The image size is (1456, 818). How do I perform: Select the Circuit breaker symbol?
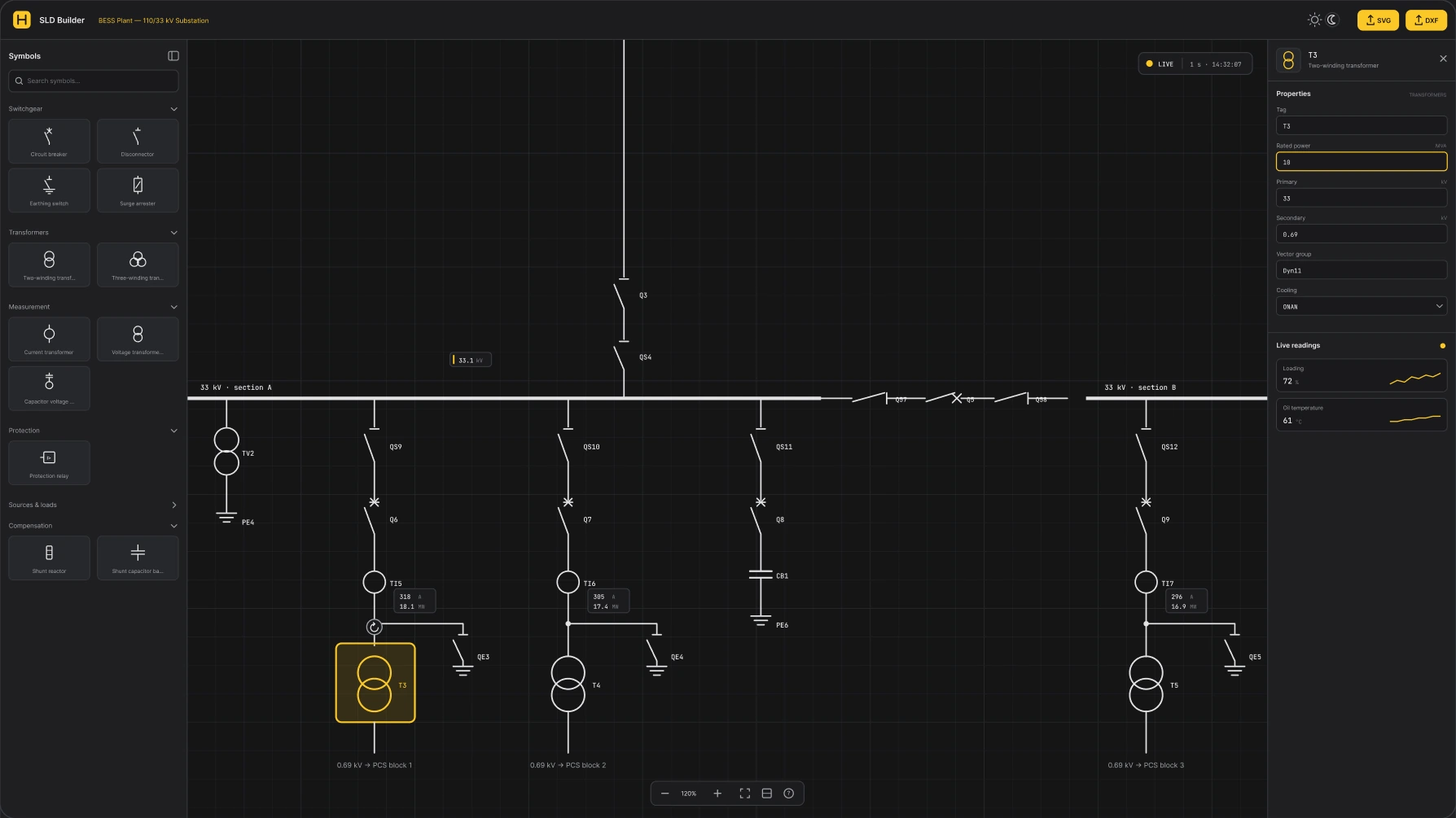coord(49,141)
